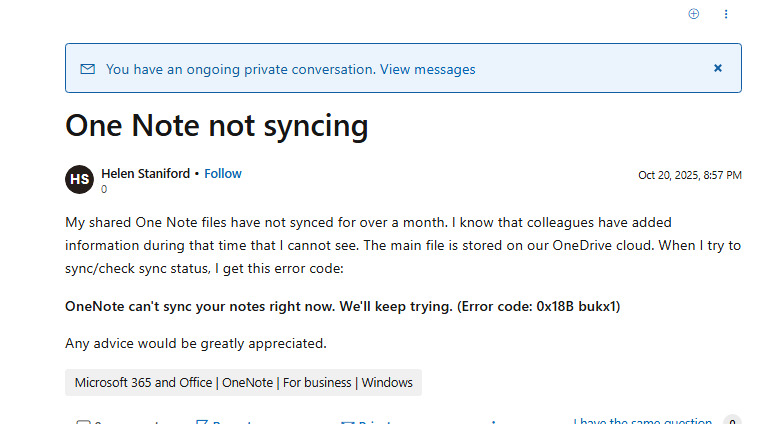Click the circled plus icon at top

pos(693,14)
